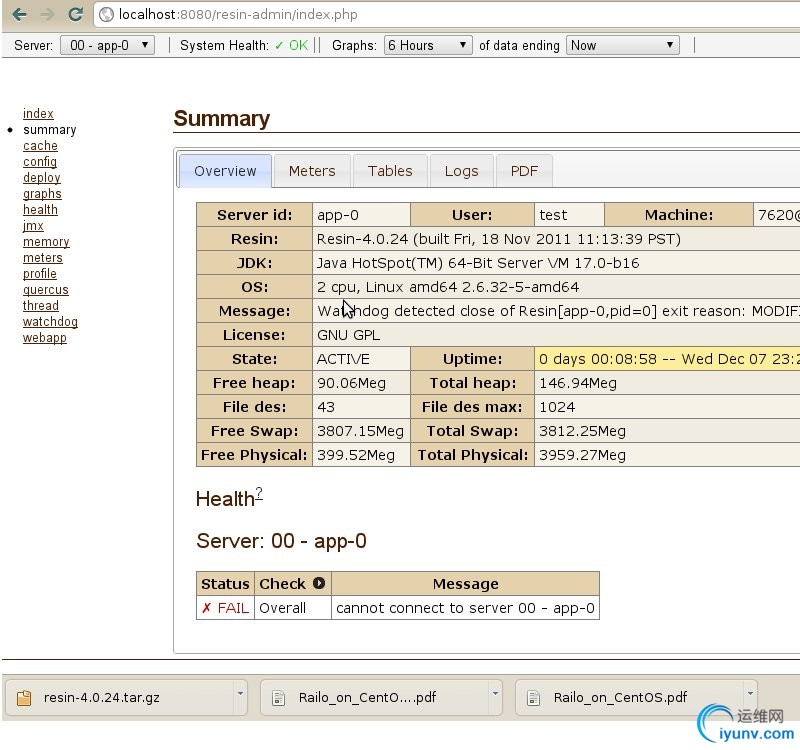Click the browser back arrow

(x=19, y=14)
